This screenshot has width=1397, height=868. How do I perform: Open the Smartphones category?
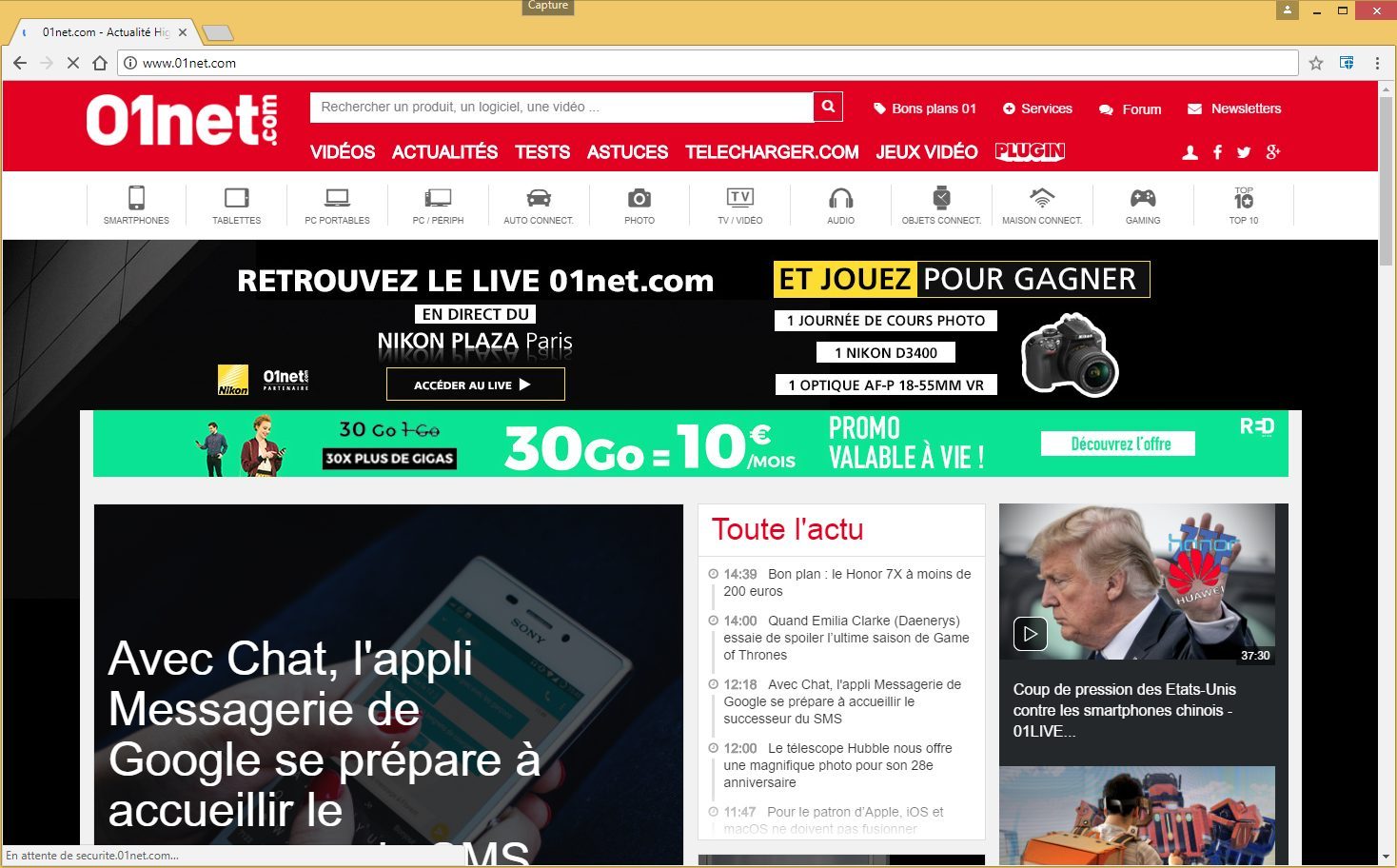pyautogui.click(x=136, y=205)
